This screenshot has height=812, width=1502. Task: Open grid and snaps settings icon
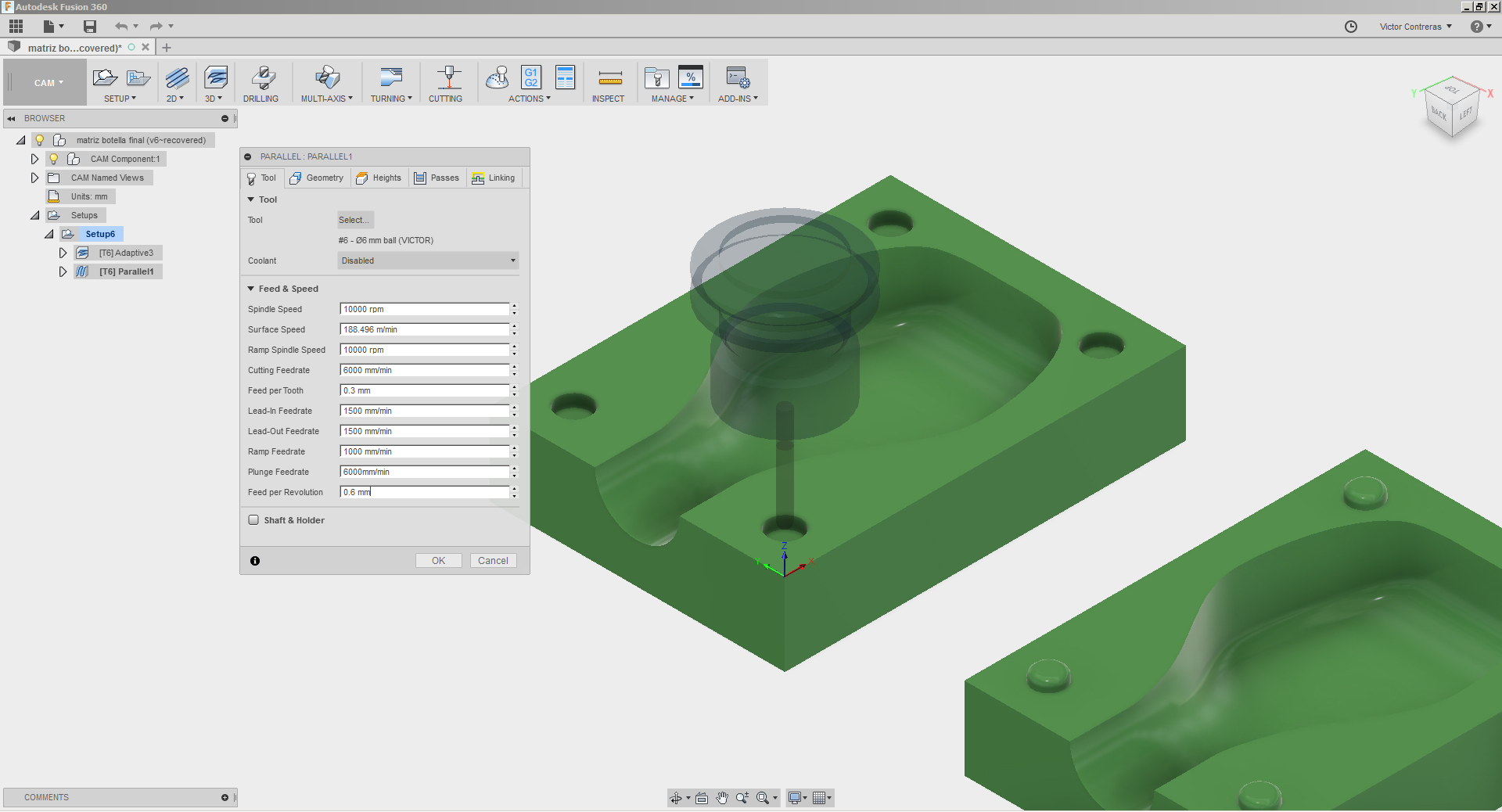[x=819, y=798]
